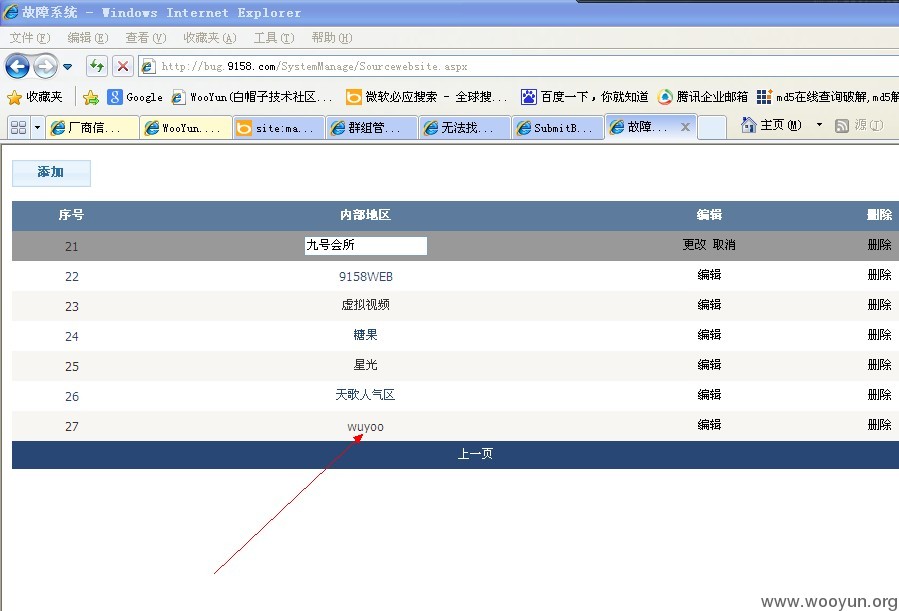899x611 pixels.
Task: Delete row 27 wuyoo
Action: pos(880,425)
